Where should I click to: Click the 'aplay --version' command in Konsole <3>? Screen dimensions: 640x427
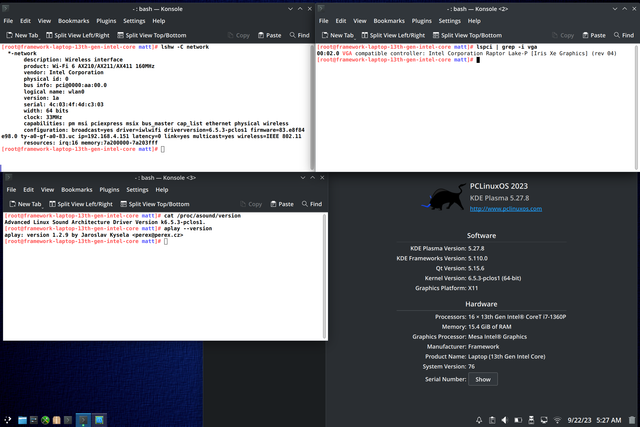pos(188,229)
